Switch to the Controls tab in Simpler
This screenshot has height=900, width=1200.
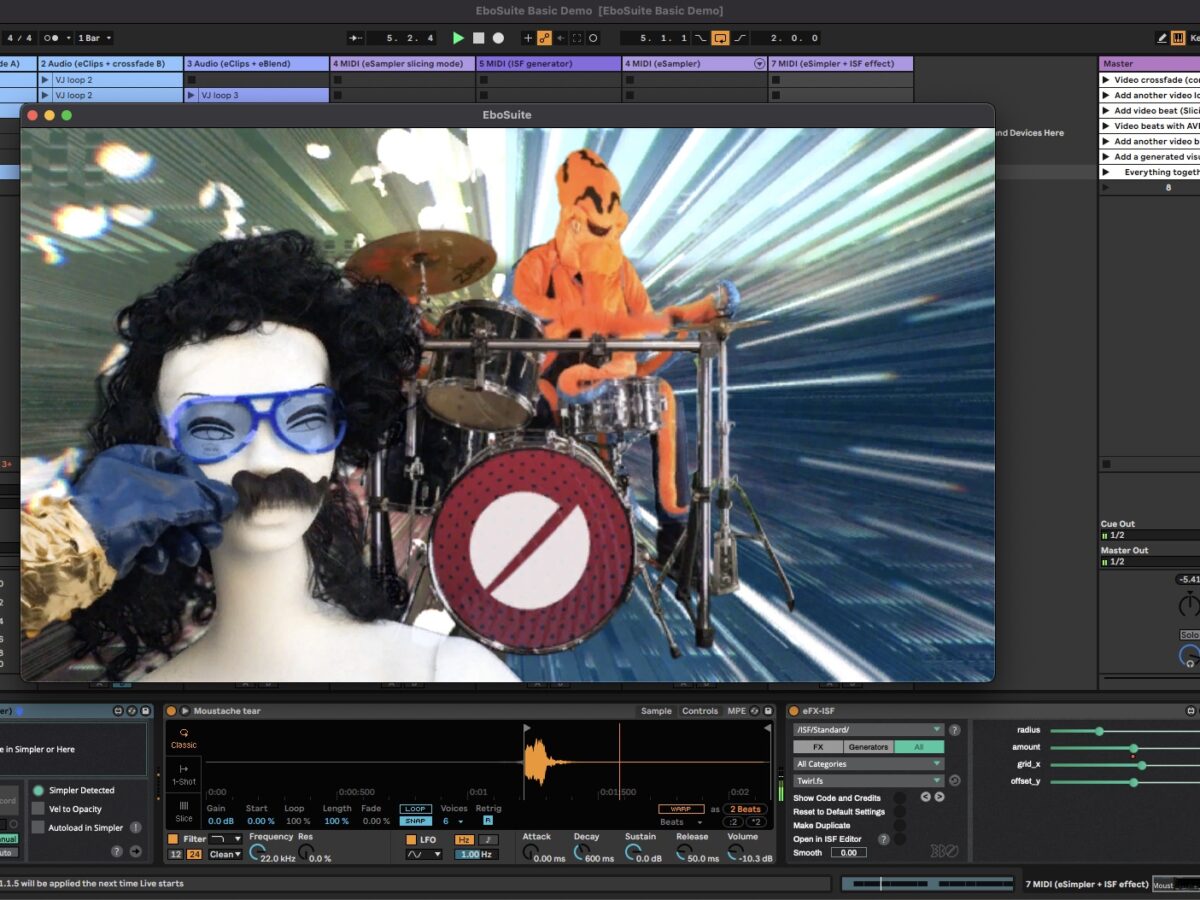(699, 711)
